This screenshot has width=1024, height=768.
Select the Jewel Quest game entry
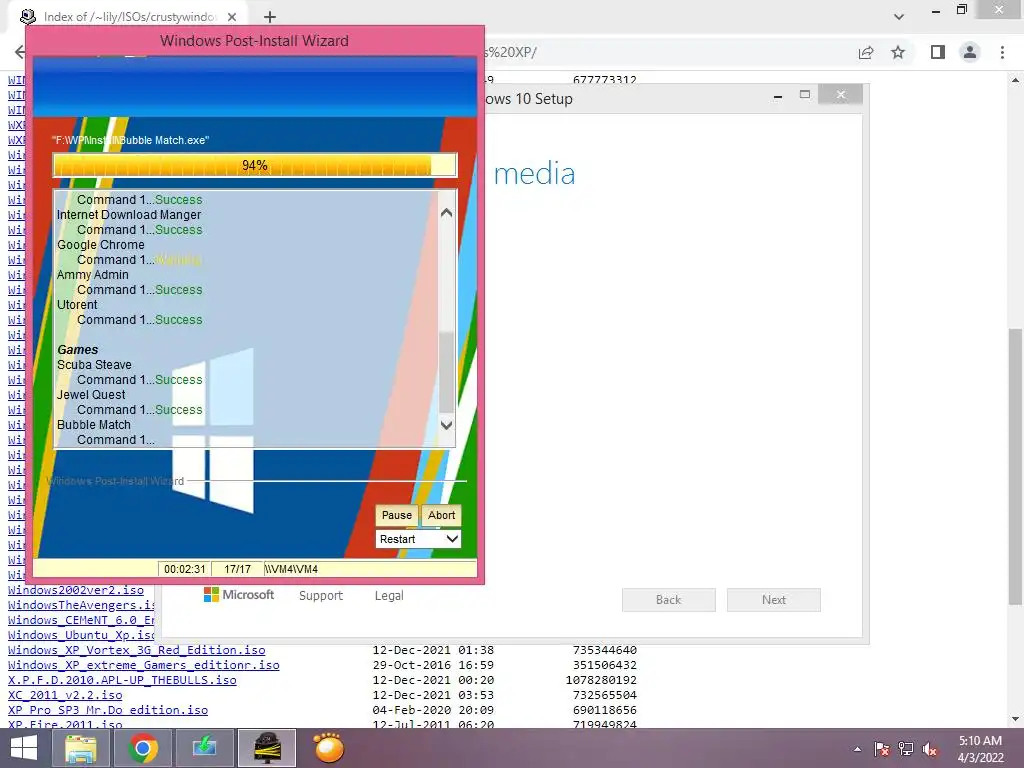pyautogui.click(x=91, y=395)
